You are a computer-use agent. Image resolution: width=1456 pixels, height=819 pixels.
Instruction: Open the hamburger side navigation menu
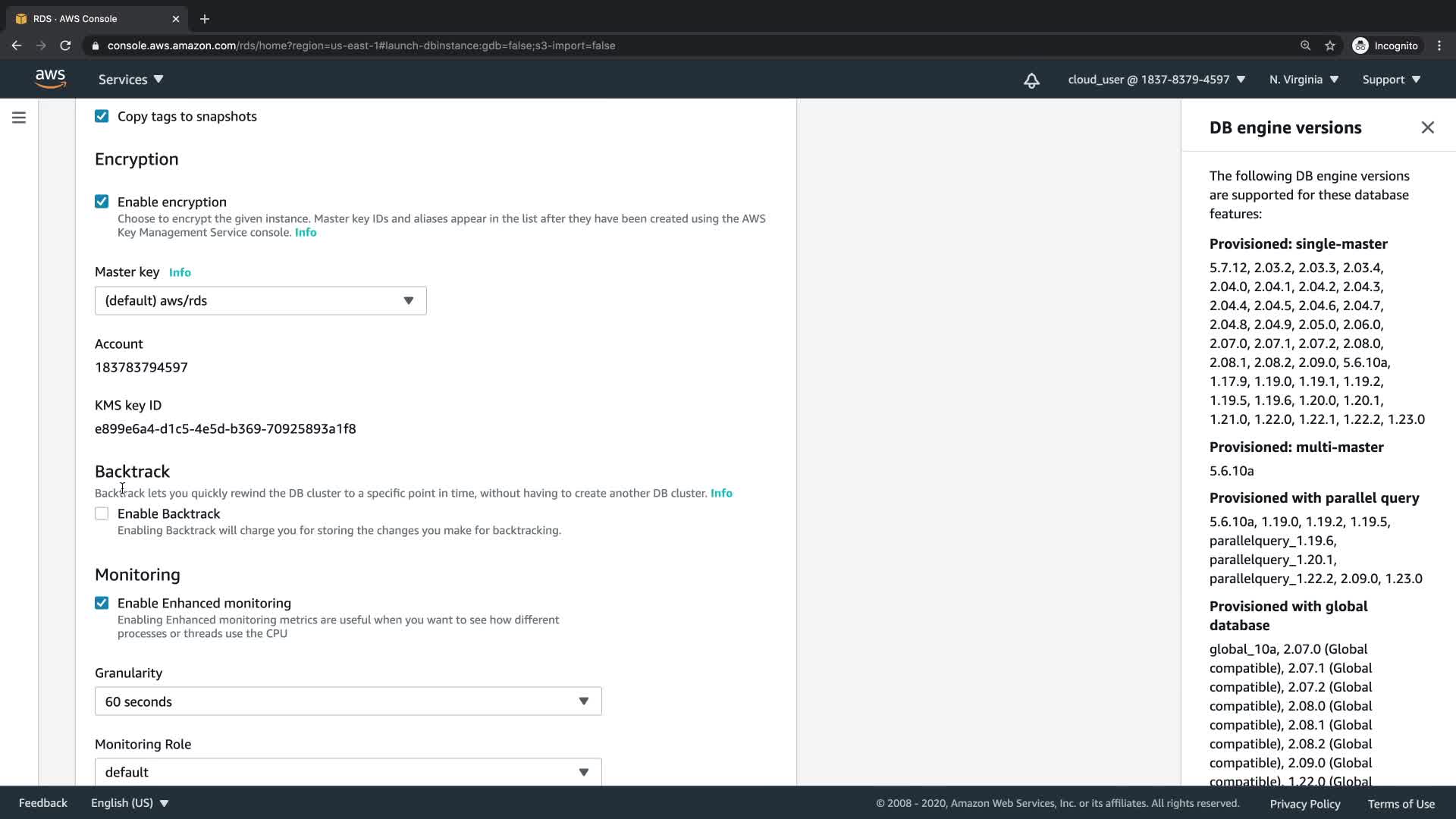(19, 118)
